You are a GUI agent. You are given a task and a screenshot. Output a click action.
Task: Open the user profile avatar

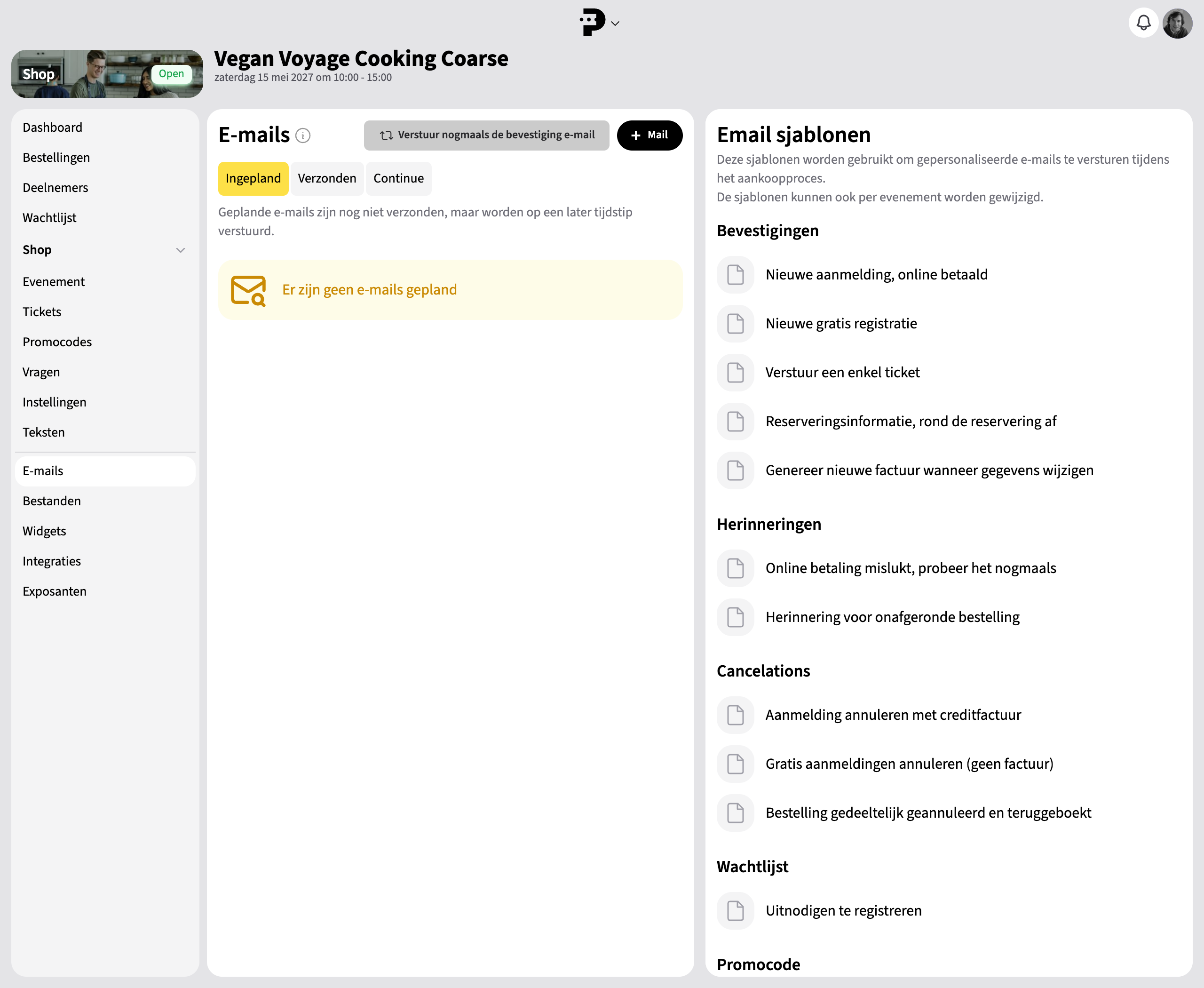coord(1177,23)
